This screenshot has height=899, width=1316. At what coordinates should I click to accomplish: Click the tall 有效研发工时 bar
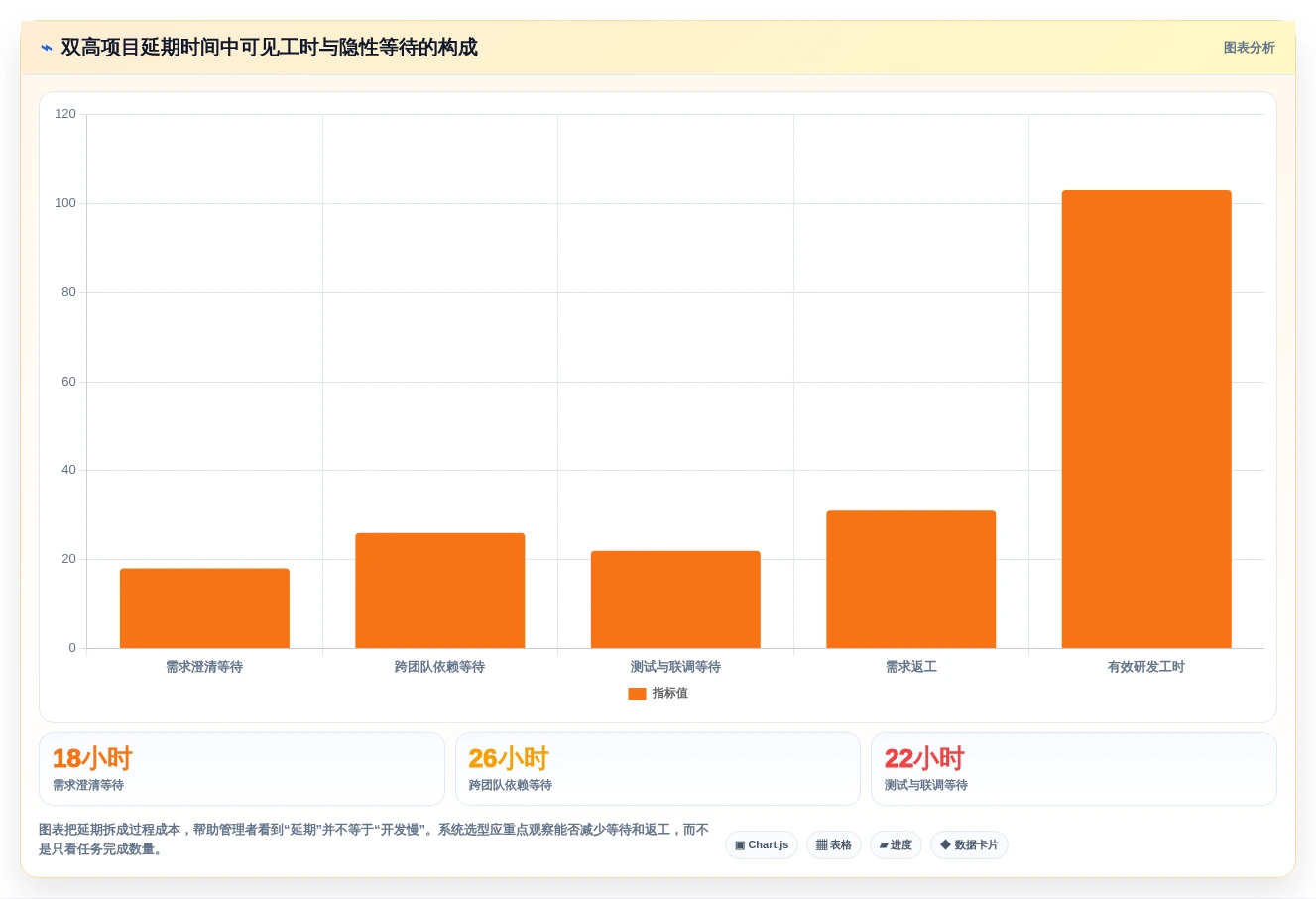tap(1146, 419)
